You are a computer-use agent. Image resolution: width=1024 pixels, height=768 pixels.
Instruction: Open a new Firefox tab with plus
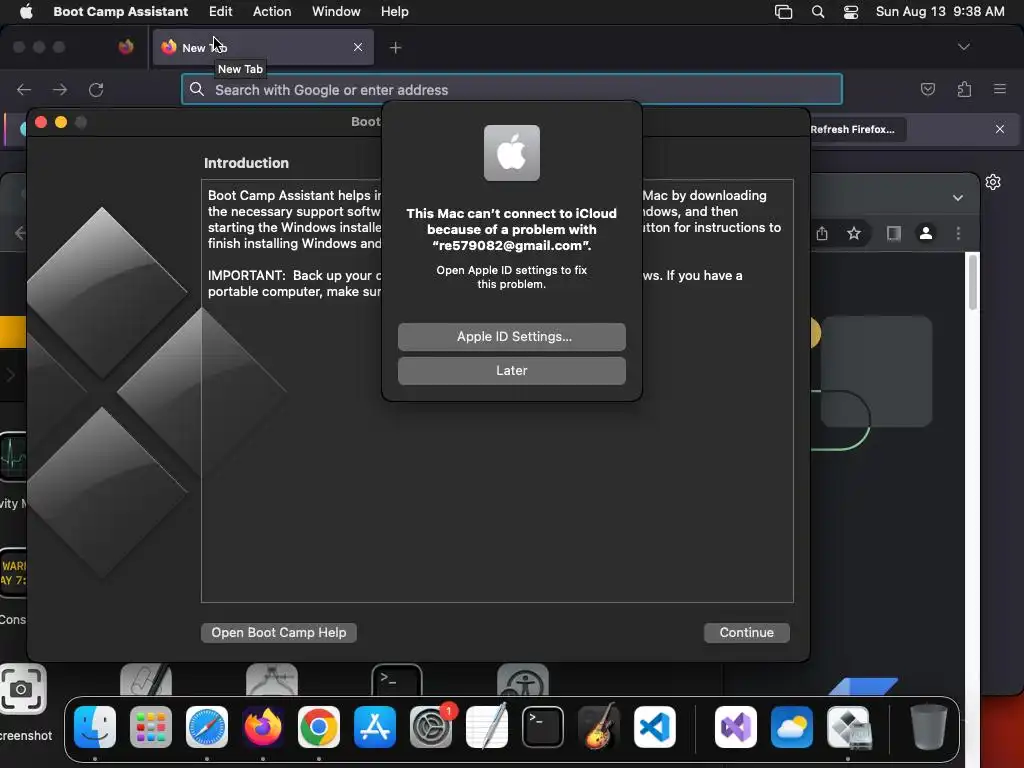click(x=395, y=47)
